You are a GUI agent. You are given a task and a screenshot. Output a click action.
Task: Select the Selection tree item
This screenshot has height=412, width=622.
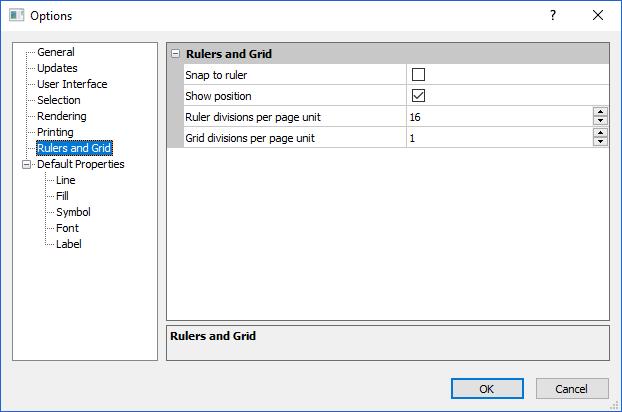pos(59,100)
